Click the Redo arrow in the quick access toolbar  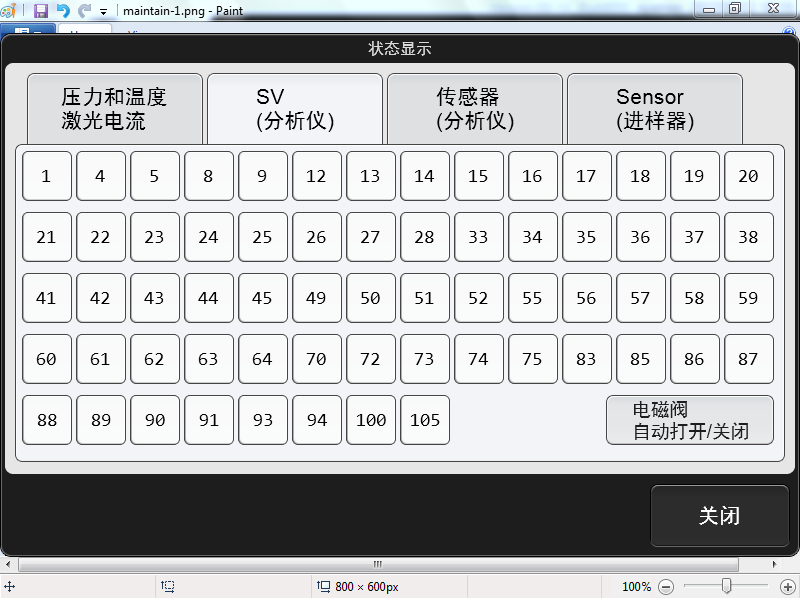click(x=84, y=10)
